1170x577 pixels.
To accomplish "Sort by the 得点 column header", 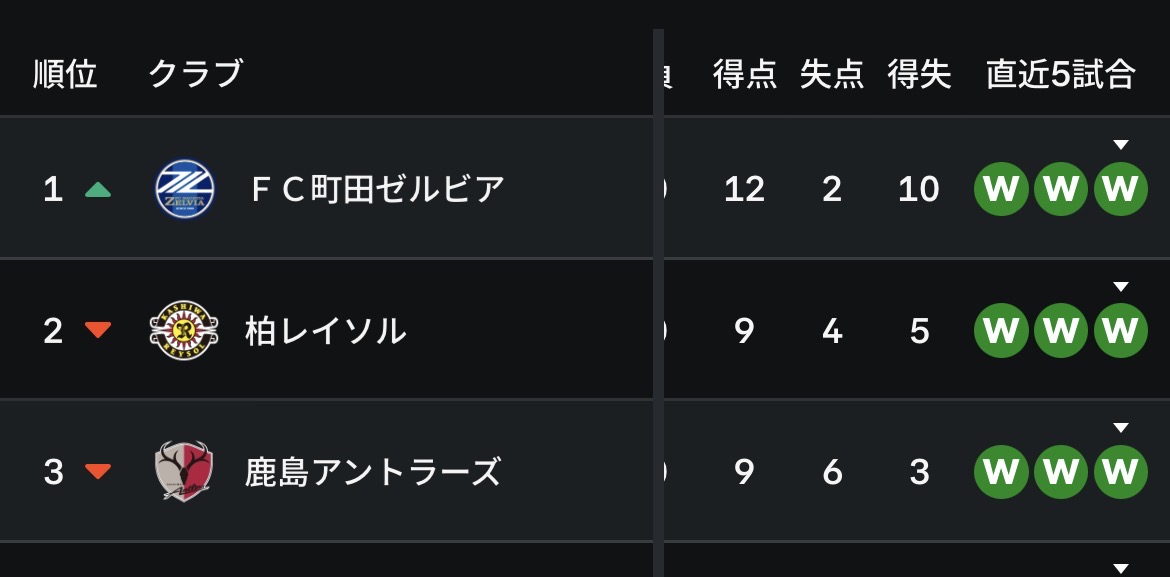I will coord(745,75).
